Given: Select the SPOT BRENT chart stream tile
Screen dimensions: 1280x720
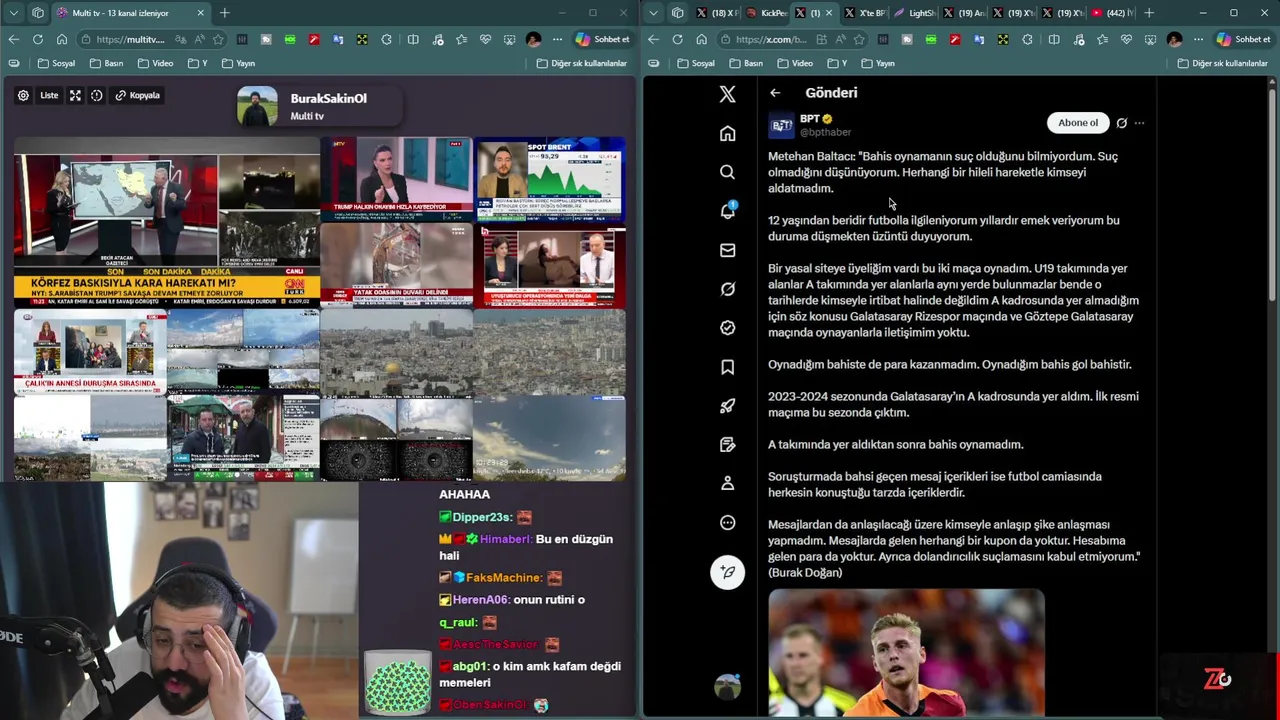Looking at the screenshot, I should pos(550,179).
